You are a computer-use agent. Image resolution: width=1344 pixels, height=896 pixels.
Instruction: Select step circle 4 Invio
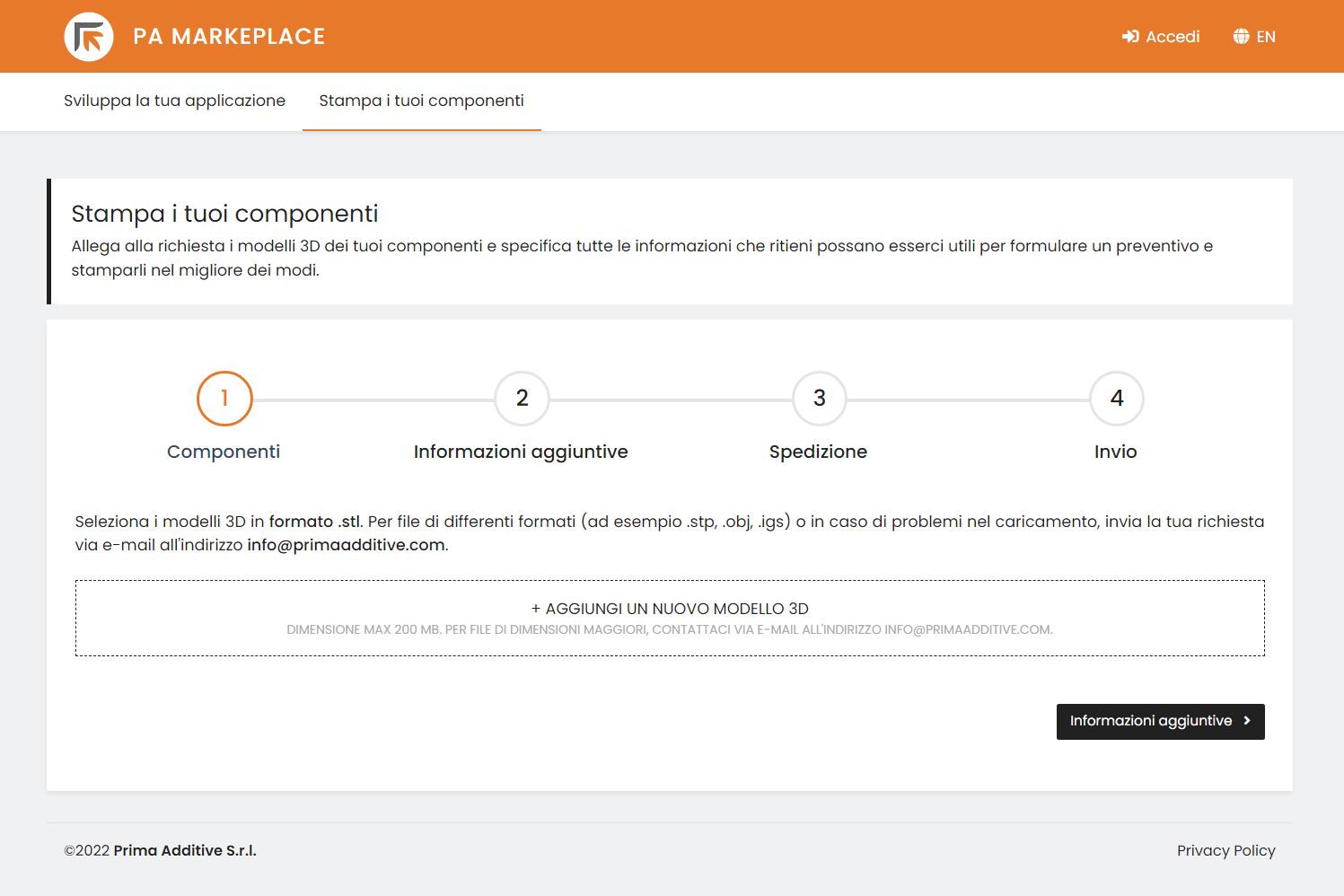click(1116, 399)
